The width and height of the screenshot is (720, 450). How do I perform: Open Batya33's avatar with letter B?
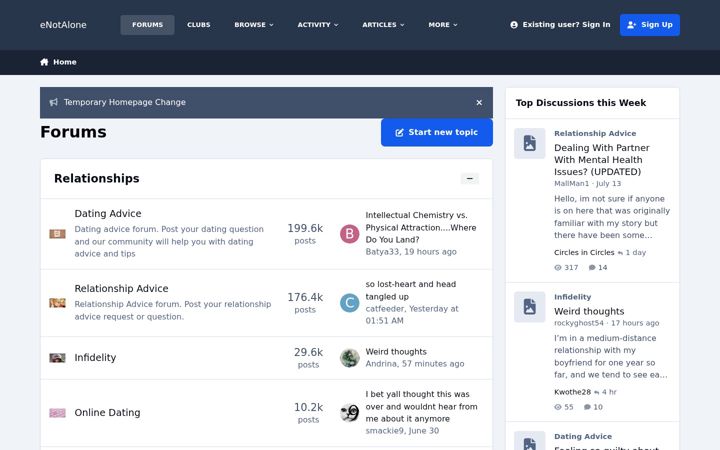[349, 234]
